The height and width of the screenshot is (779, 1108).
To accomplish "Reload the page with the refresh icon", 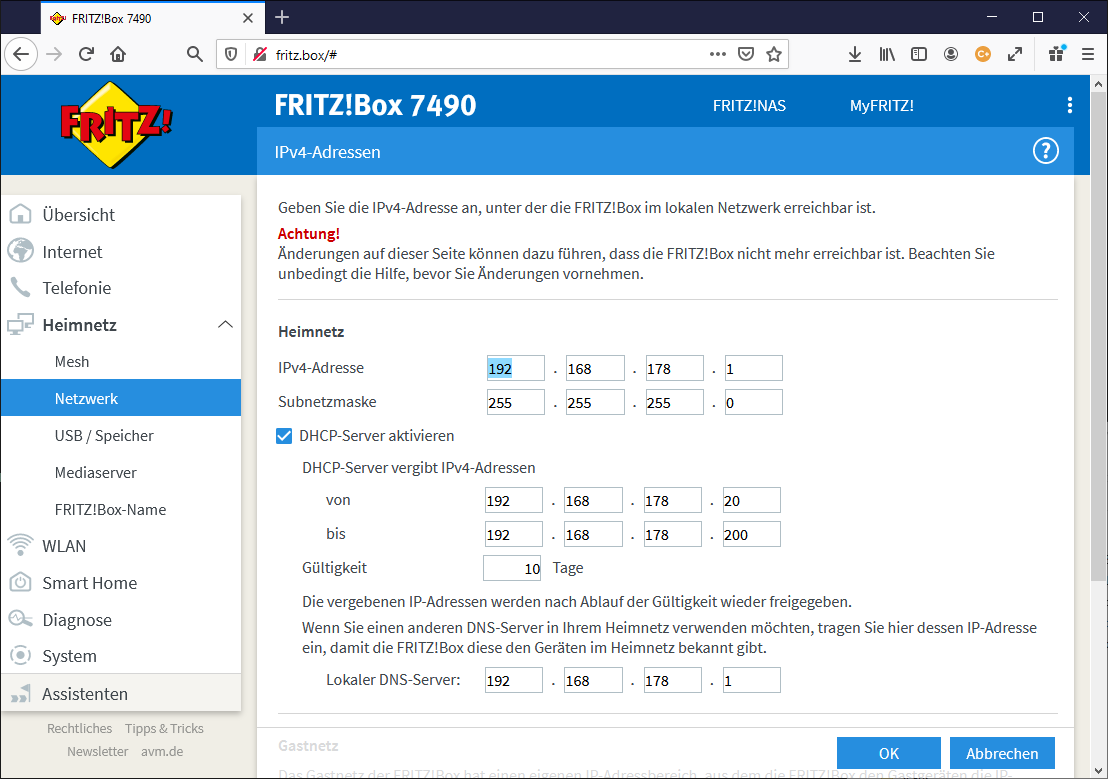I will 86,54.
